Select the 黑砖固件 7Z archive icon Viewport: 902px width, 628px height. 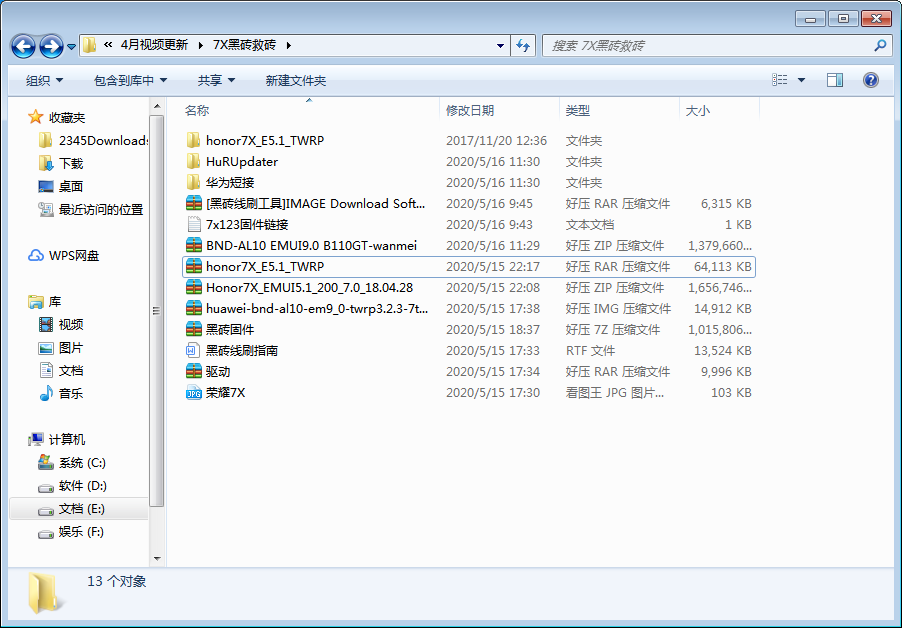tap(194, 330)
